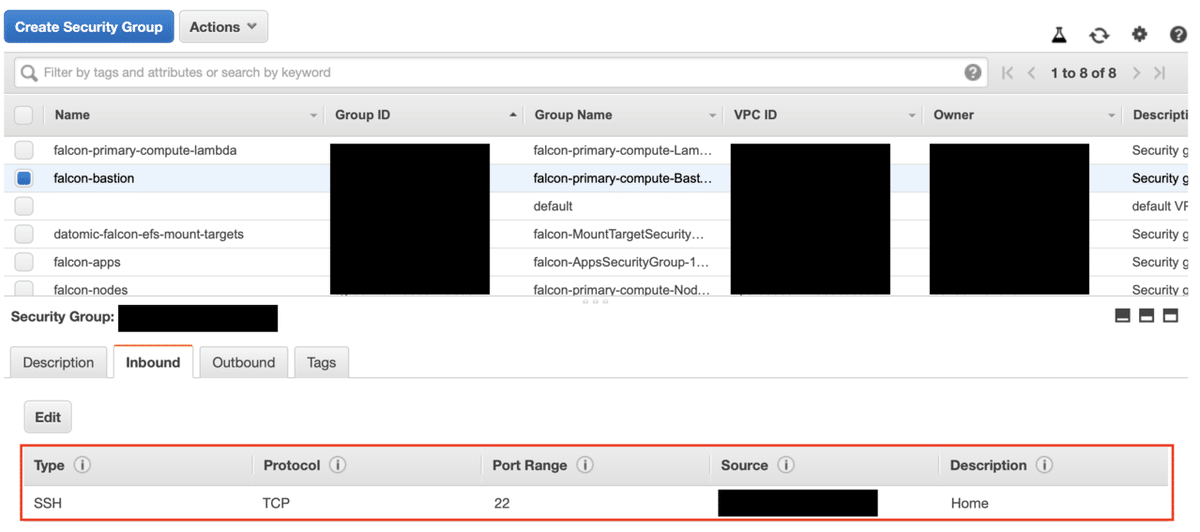This screenshot has width=1200, height=532.
Task: Show info for Protocol column
Action: pyautogui.click(x=338, y=465)
